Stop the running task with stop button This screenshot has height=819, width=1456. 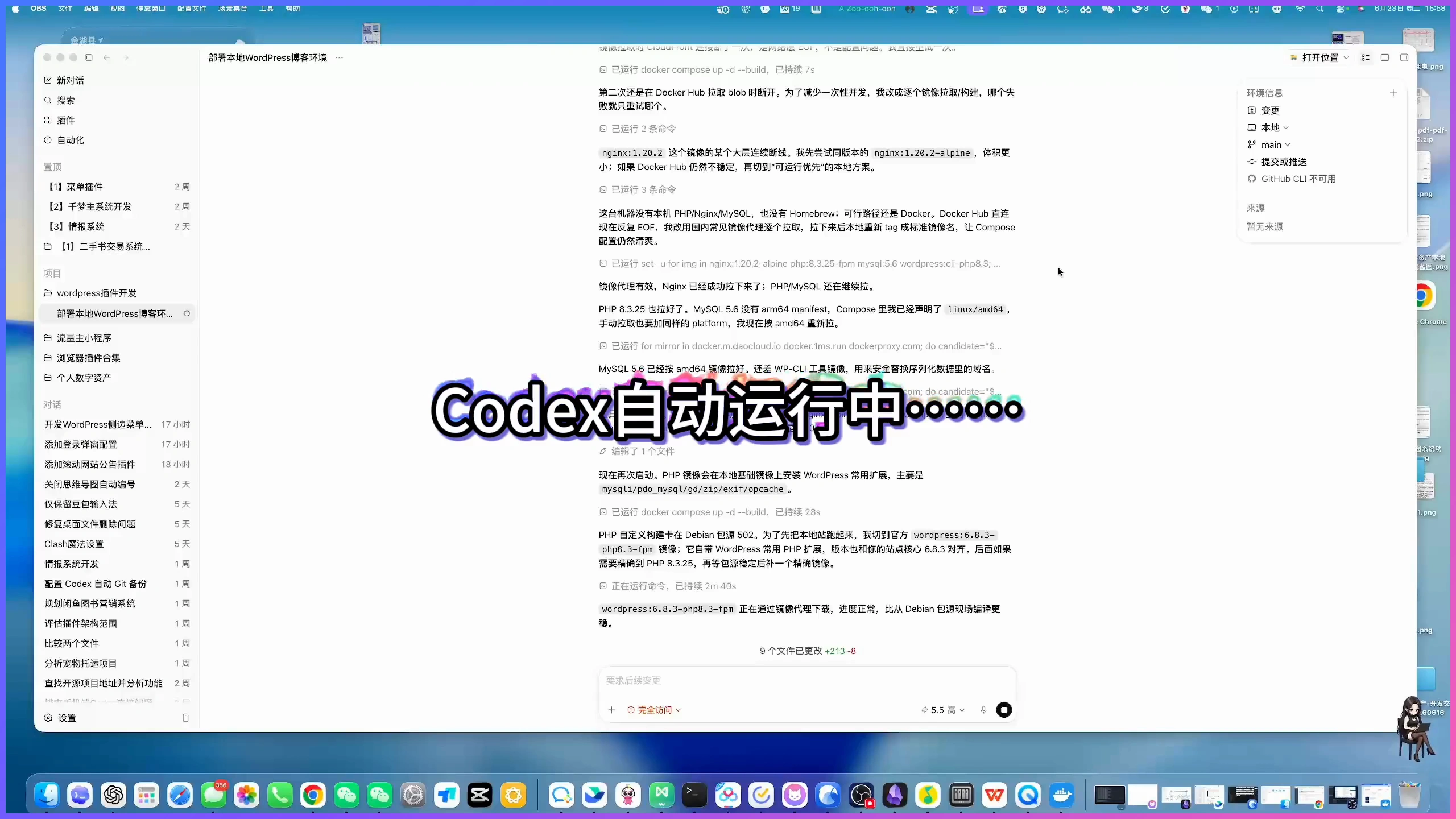[x=1004, y=710]
